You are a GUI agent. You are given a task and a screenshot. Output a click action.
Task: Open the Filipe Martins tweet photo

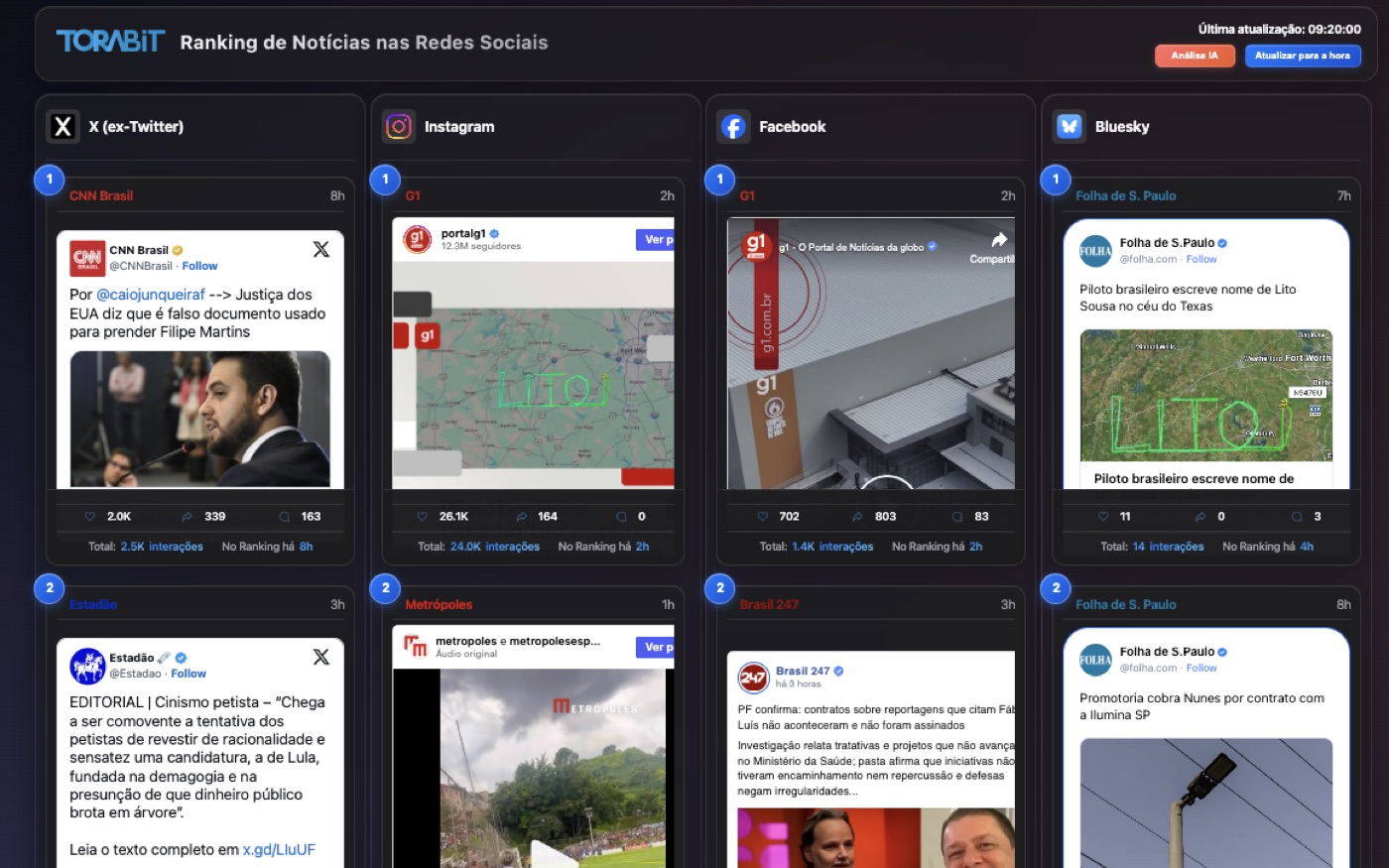[x=199, y=419]
